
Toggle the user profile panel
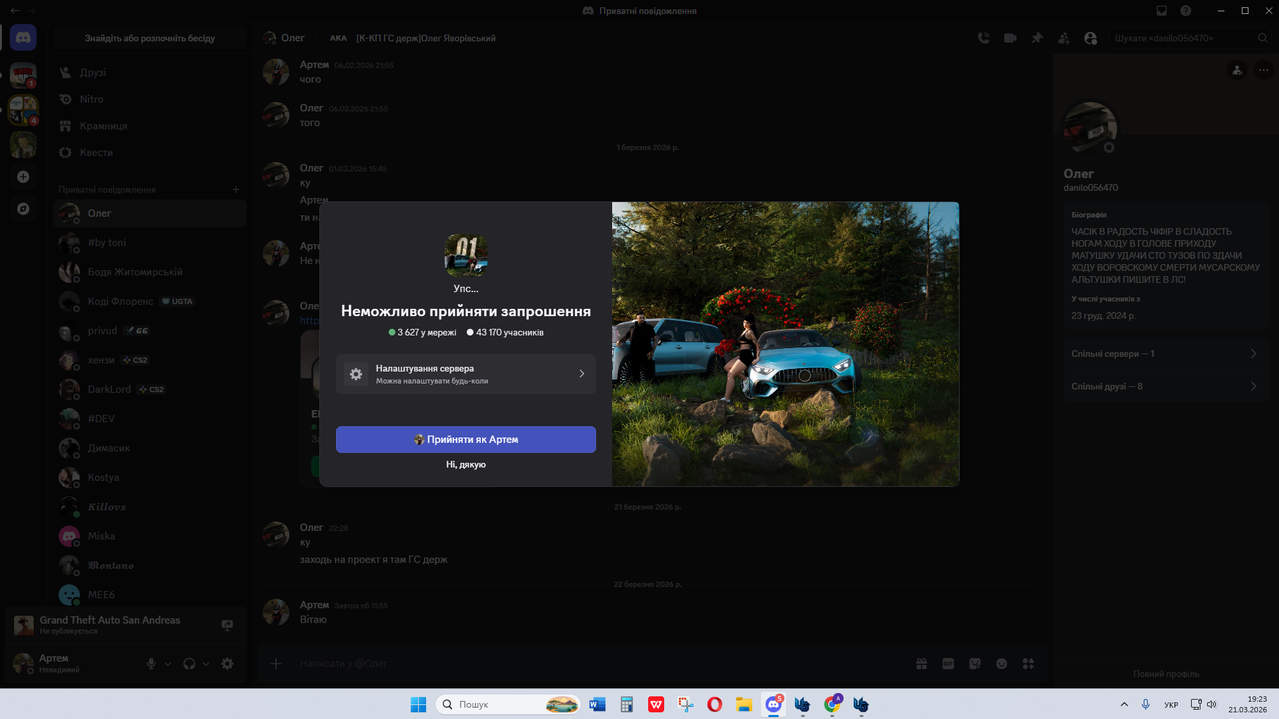pyautogui.click(x=1091, y=38)
